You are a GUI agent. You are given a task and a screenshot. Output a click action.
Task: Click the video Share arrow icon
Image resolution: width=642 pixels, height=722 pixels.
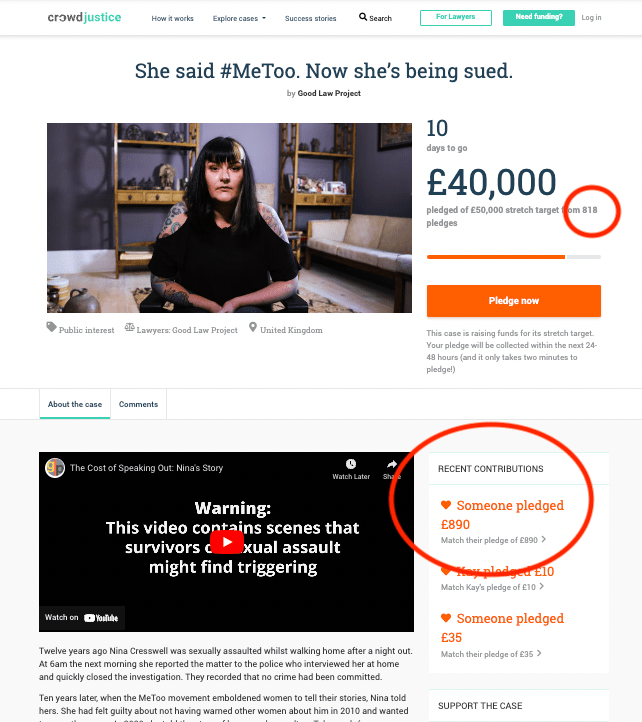392,464
